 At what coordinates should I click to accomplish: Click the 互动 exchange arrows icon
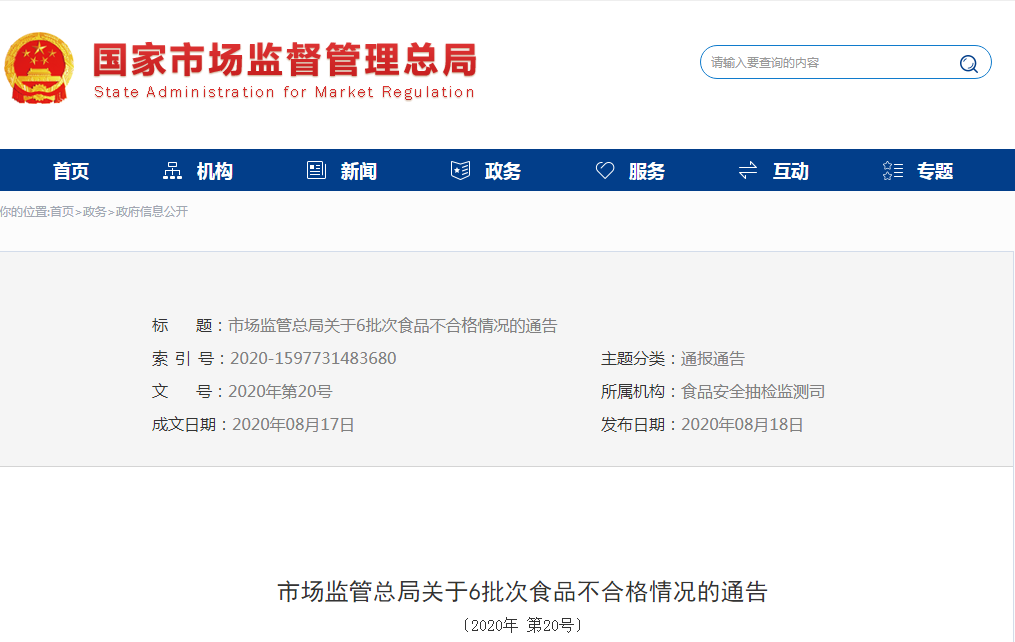coord(748,171)
